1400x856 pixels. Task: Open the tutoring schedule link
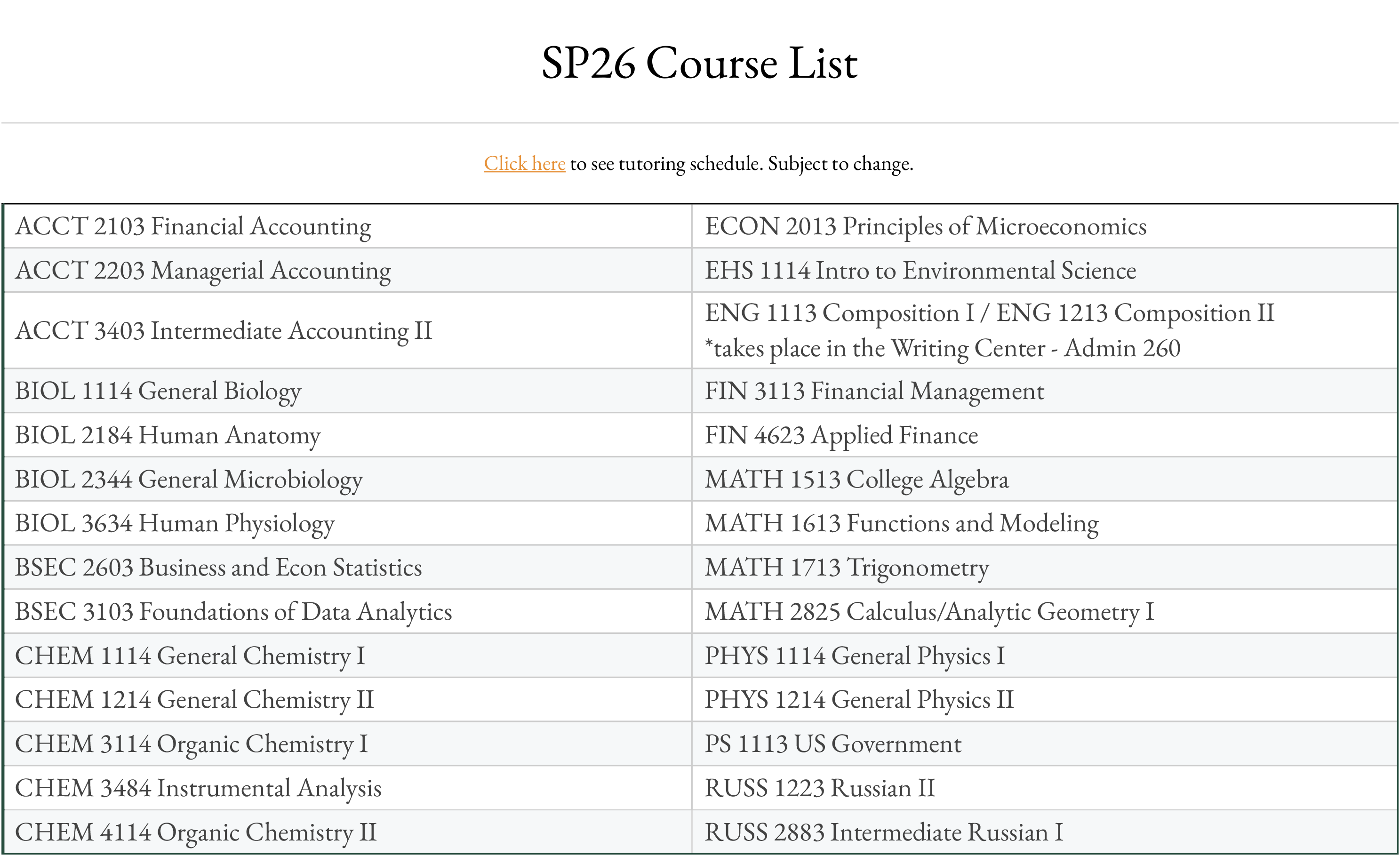tap(523, 164)
